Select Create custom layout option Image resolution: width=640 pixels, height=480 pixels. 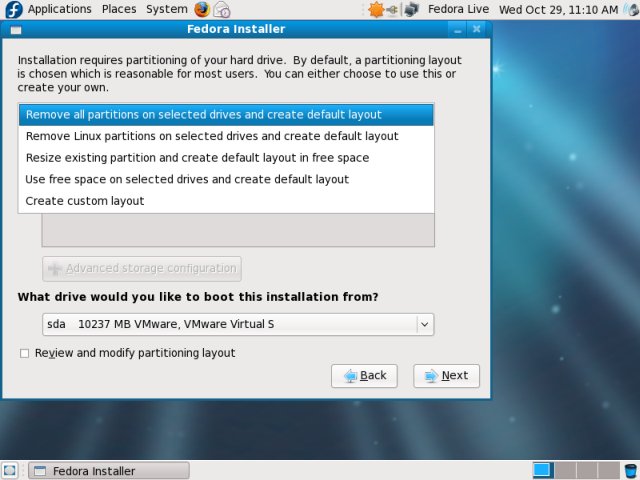tap(226, 201)
